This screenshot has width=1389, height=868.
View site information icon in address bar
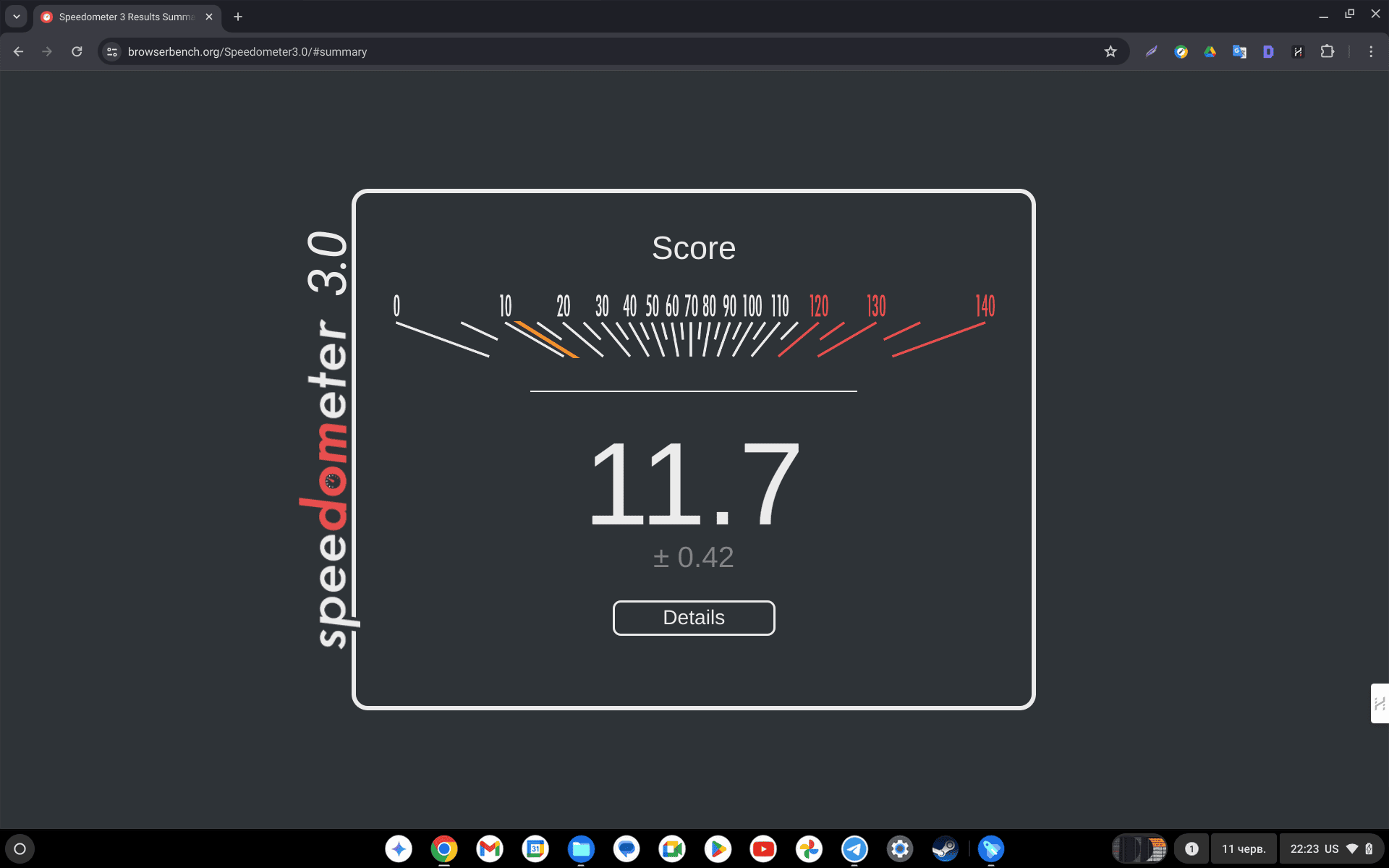tap(111, 51)
